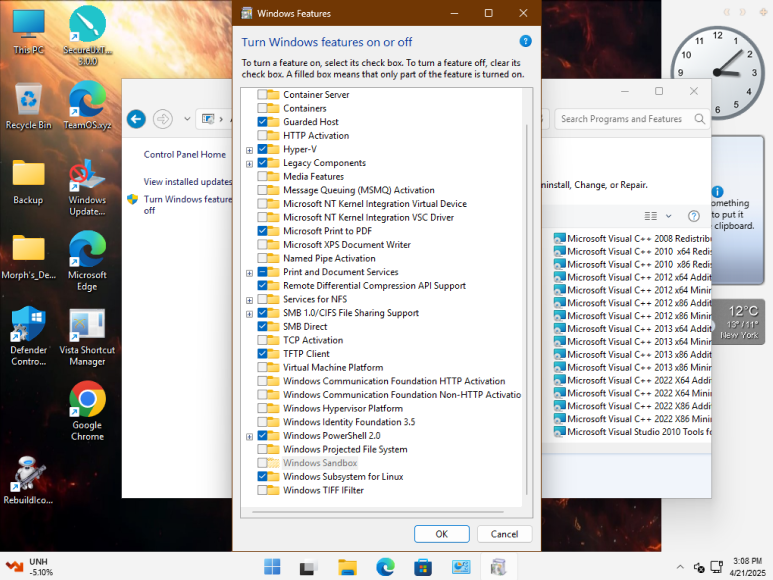Click the Windows Features taskbar icon
This screenshot has height=580, width=773.
(x=498, y=567)
